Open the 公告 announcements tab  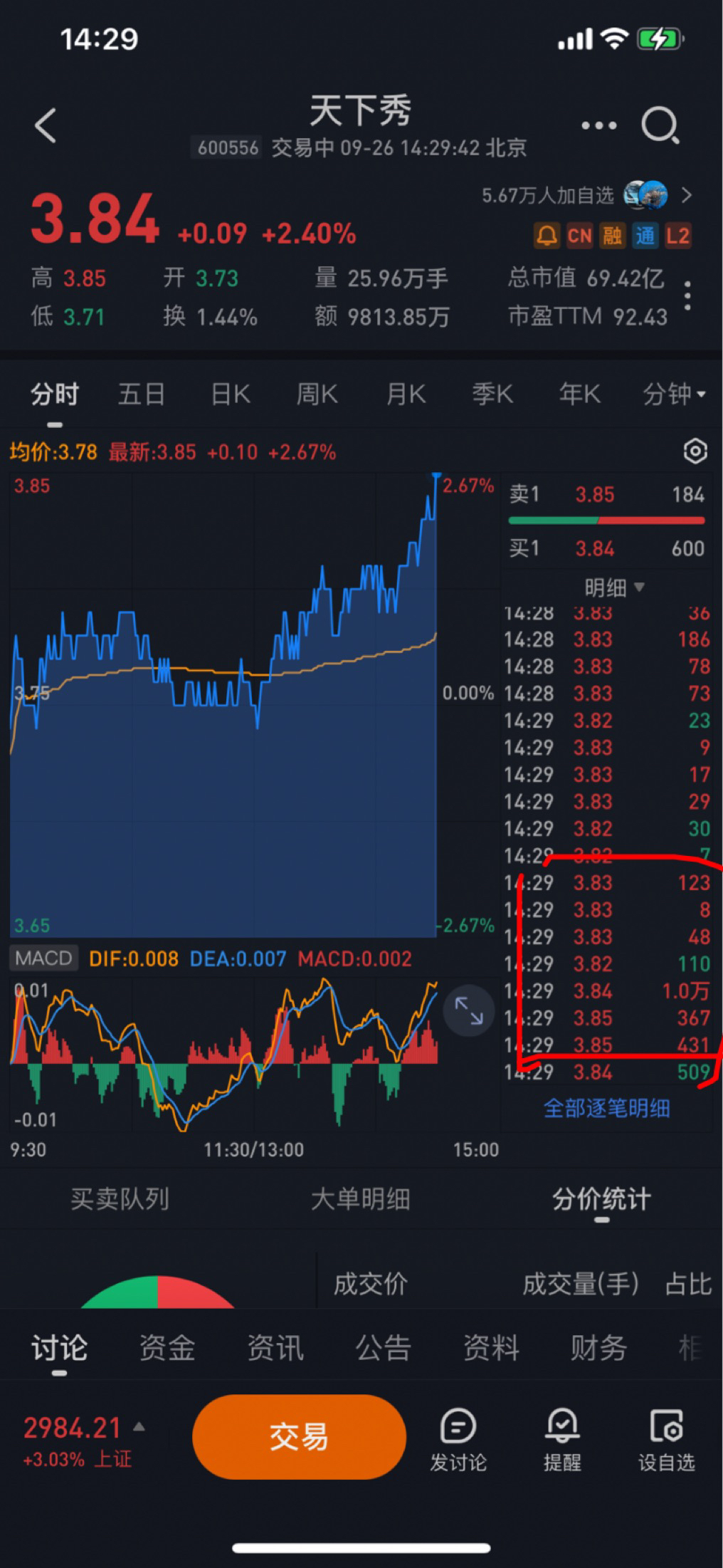pyautogui.click(x=384, y=1348)
